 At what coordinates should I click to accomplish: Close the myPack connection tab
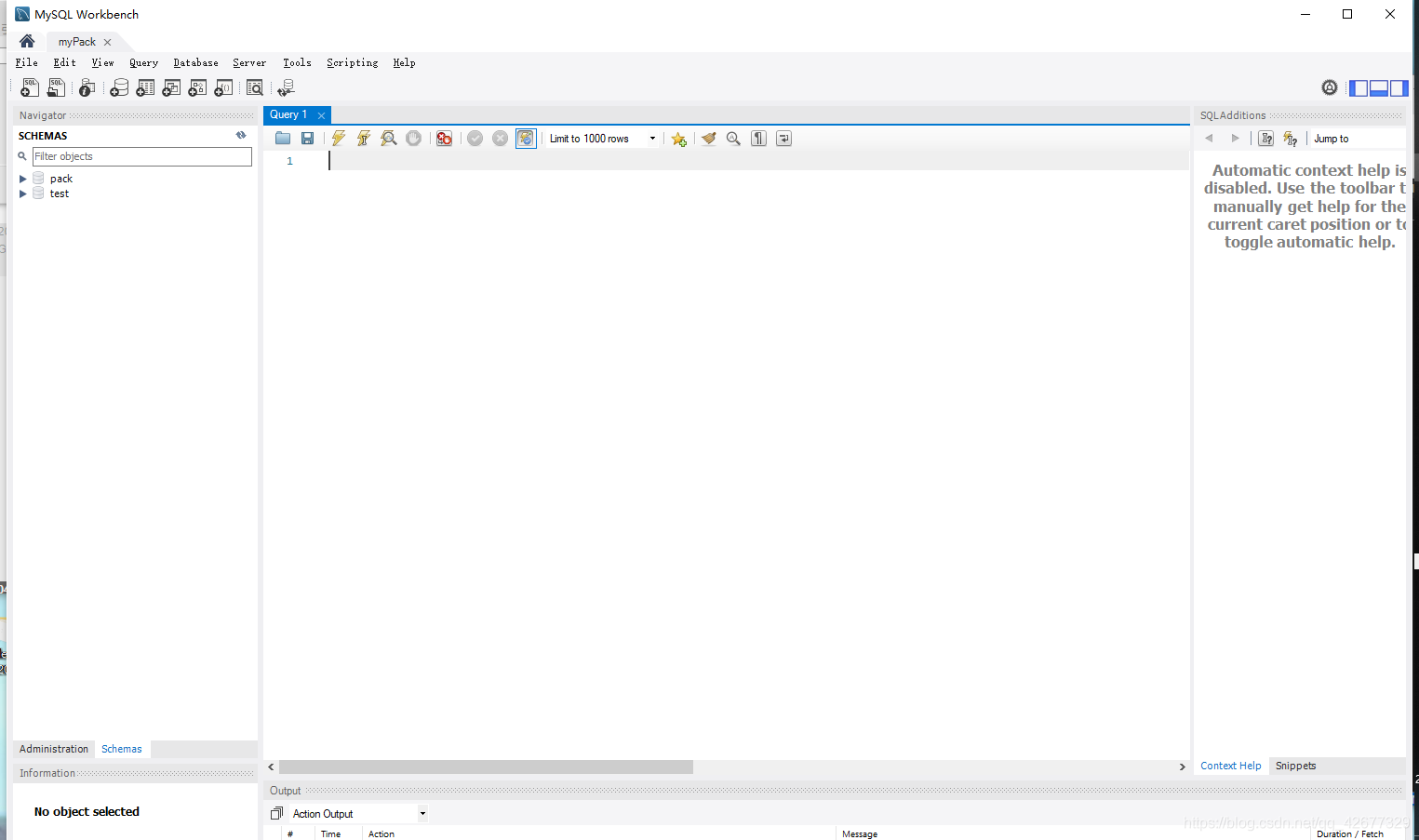point(108,42)
